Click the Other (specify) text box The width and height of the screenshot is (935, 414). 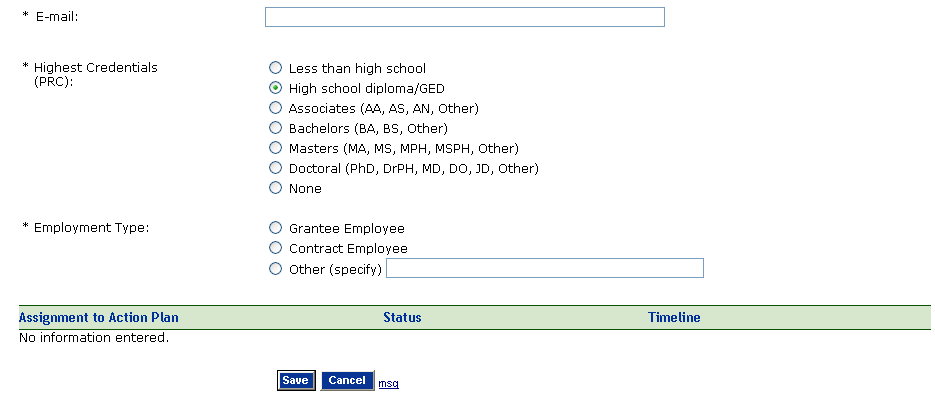tap(545, 268)
